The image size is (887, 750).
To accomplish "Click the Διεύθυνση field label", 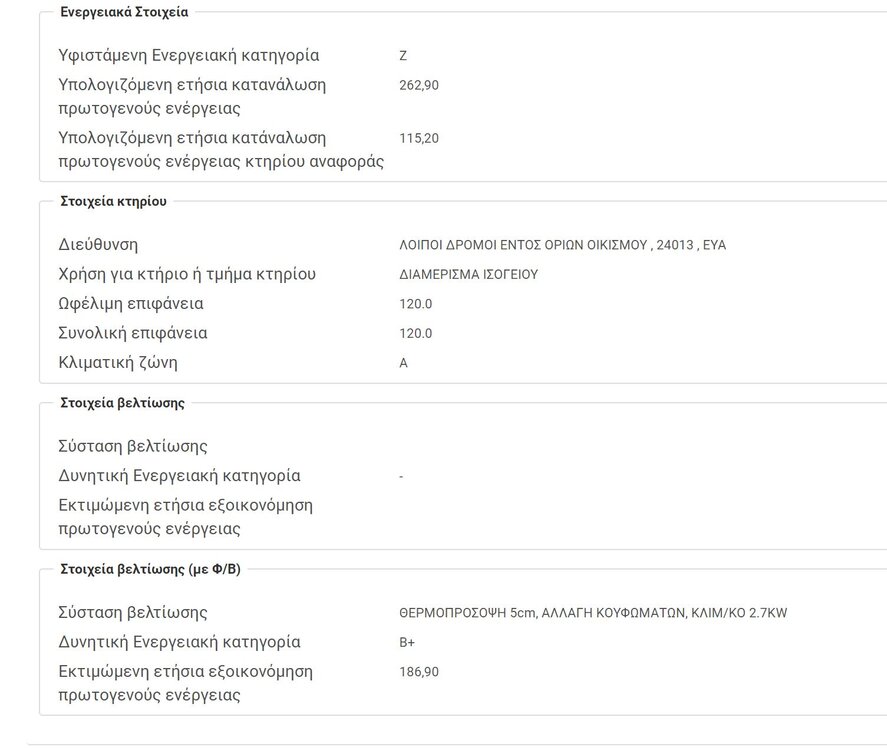I will click(98, 244).
